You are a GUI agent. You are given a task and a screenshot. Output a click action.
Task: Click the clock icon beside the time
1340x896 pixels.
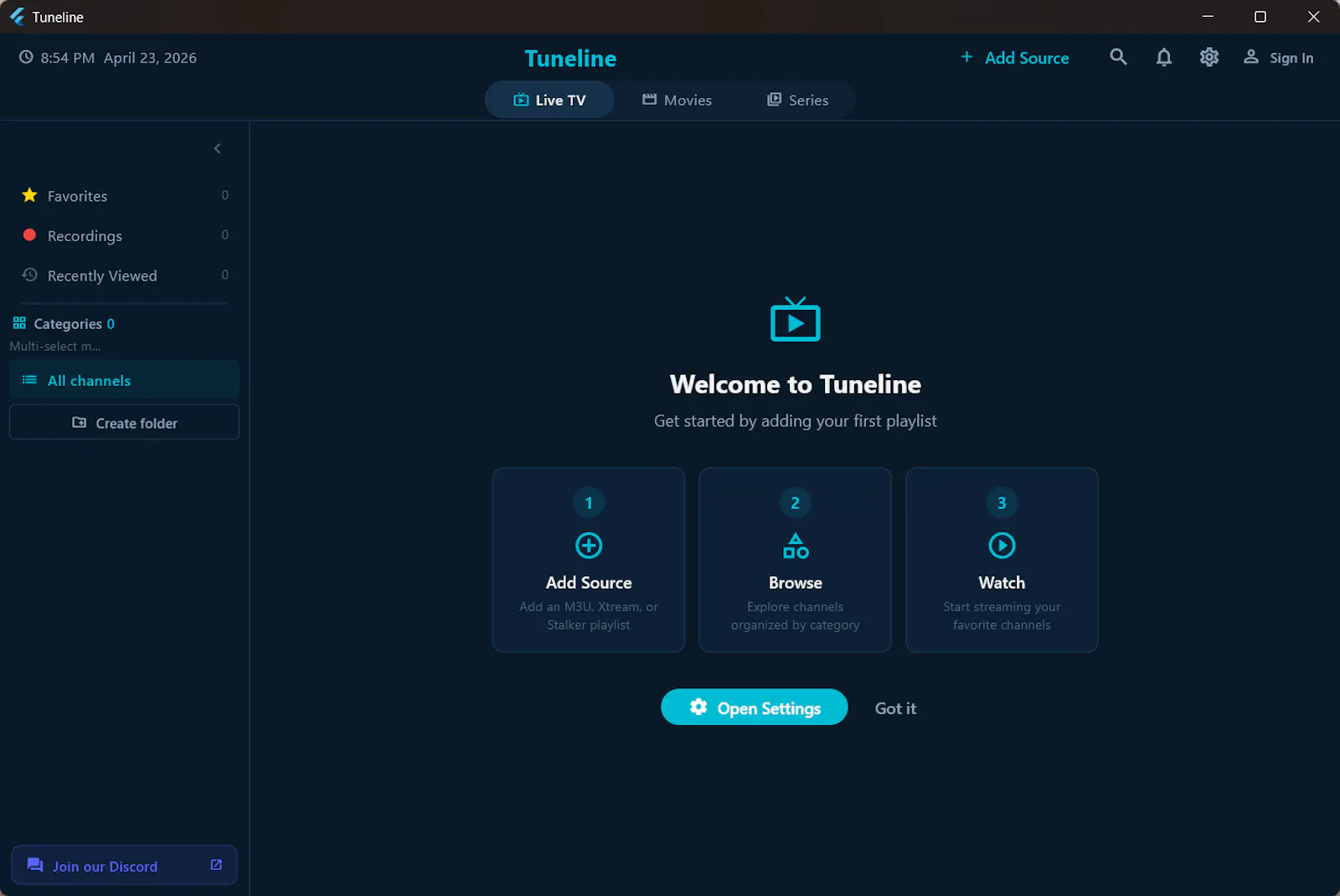(26, 57)
